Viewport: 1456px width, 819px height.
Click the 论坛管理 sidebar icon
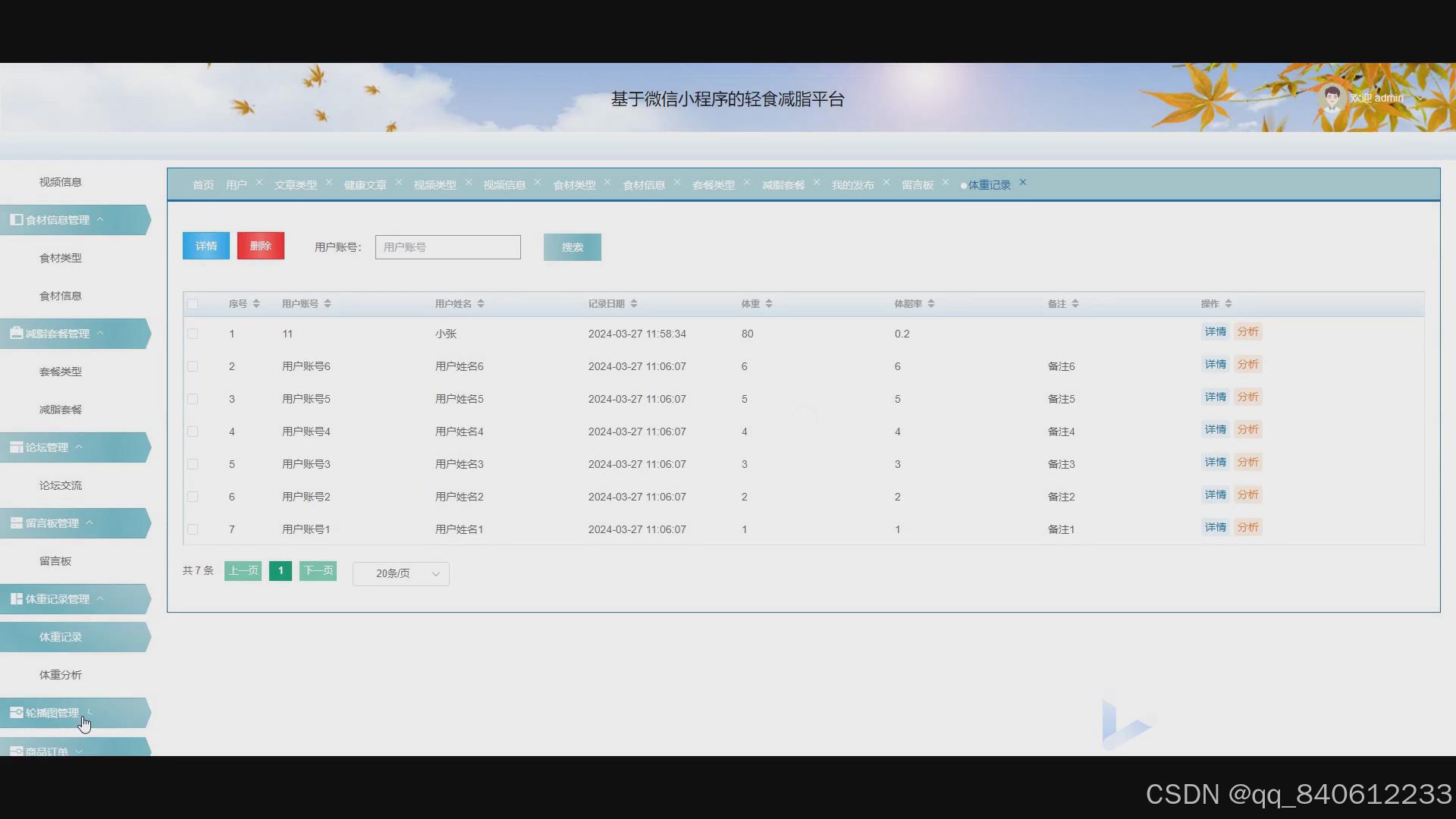coord(16,447)
